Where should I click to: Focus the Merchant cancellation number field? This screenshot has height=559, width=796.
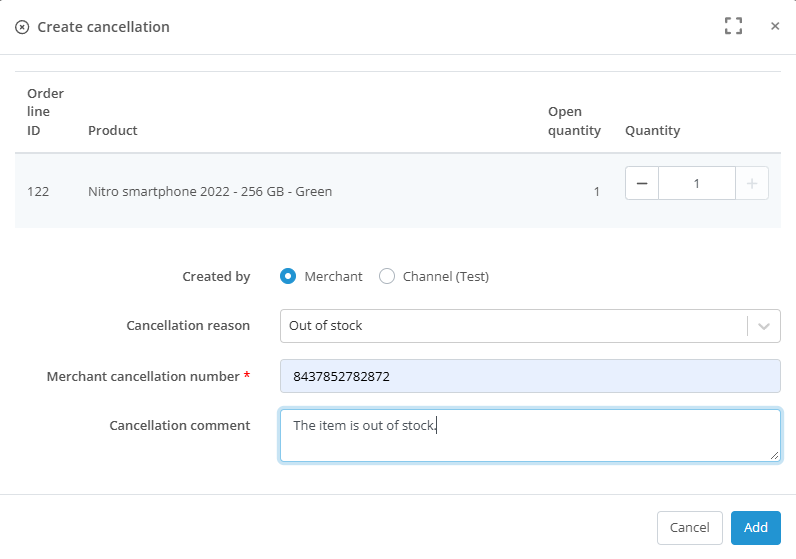530,376
